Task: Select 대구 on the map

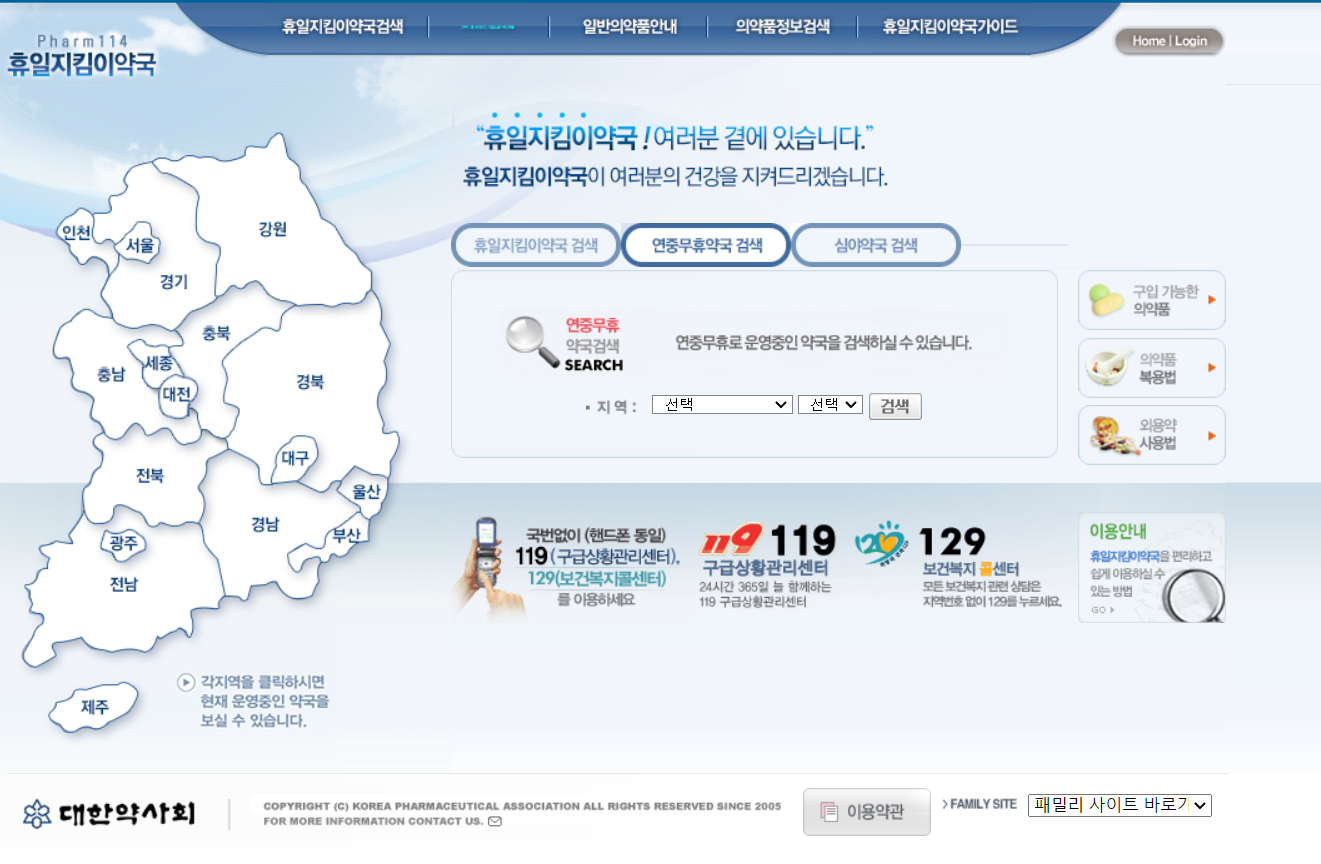Action: pos(295,458)
